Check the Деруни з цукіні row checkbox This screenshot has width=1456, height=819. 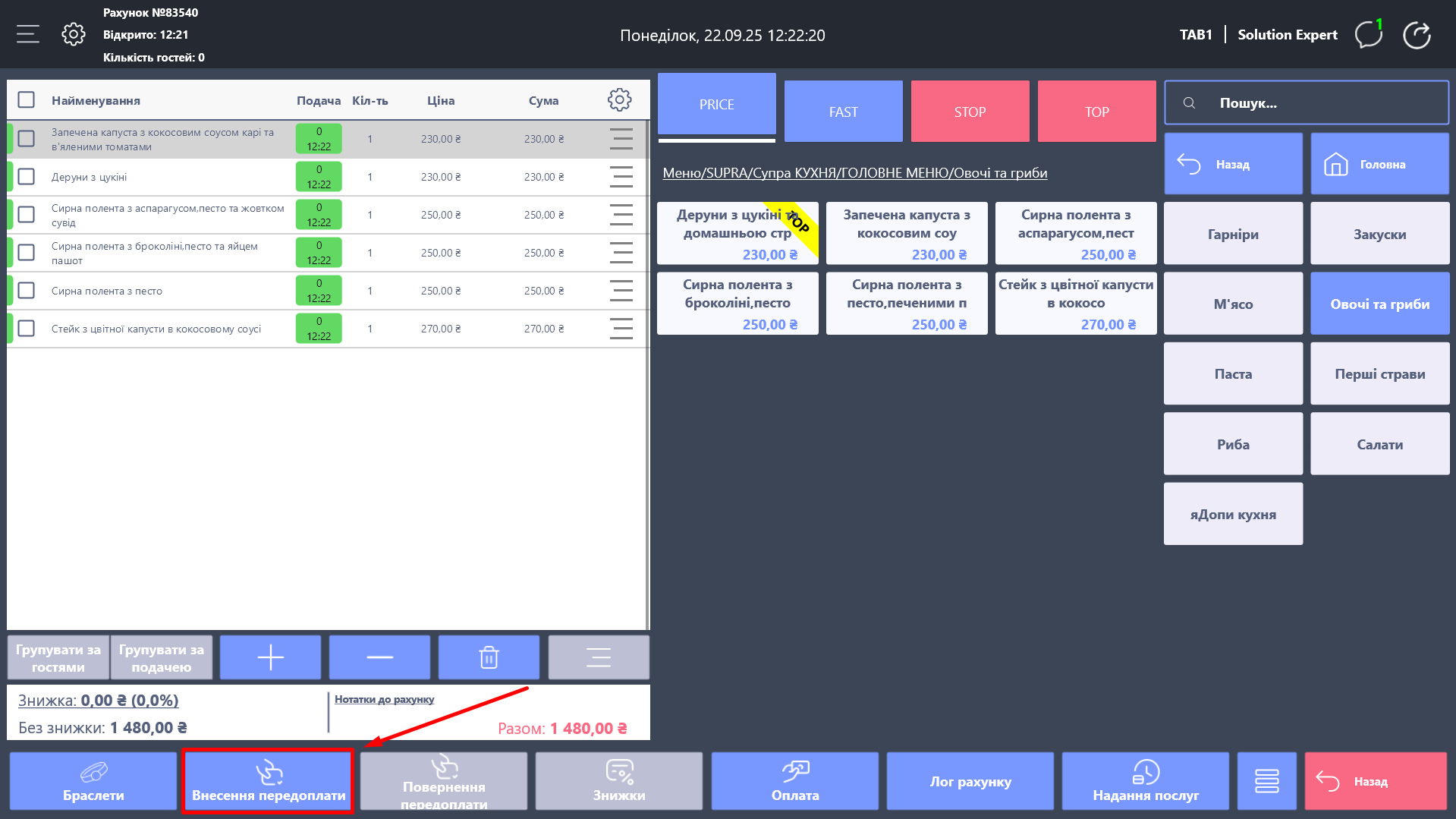(27, 177)
